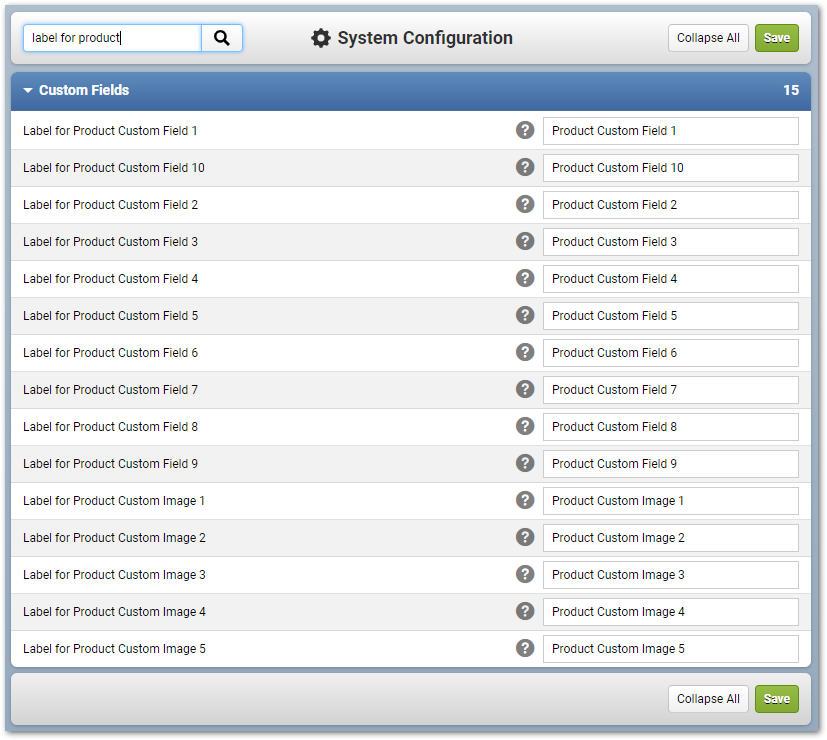Open help for Product Custom Image 5
This screenshot has width=827, height=740.
click(x=525, y=648)
